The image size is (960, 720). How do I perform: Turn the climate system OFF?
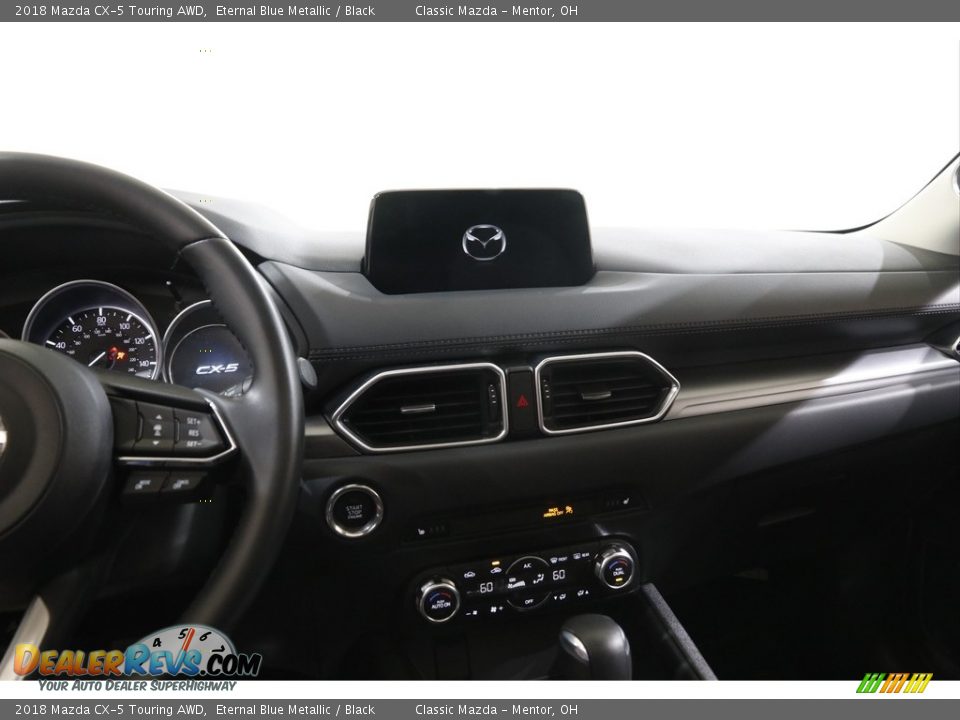click(x=528, y=601)
